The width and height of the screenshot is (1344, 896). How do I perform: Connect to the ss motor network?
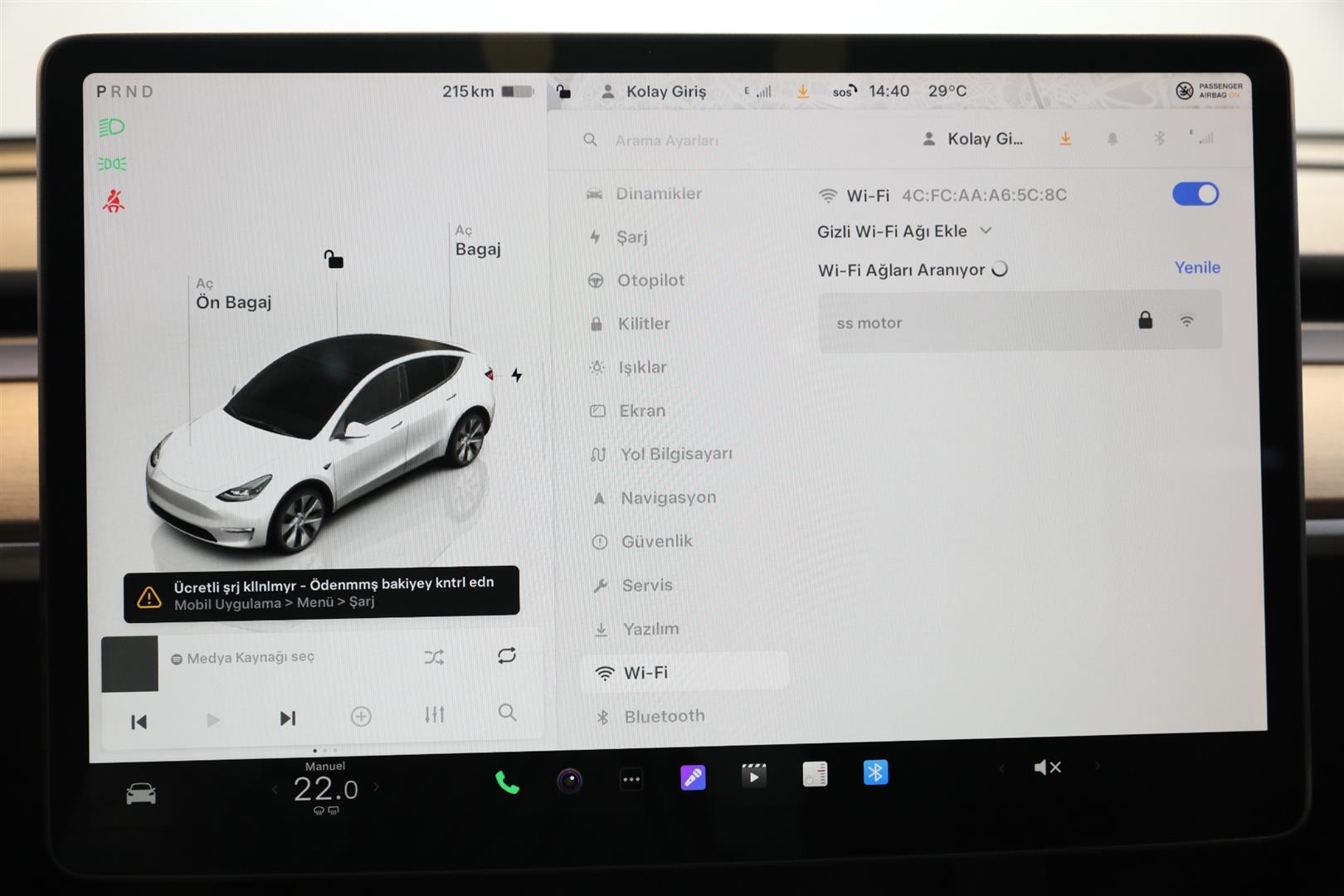pos(1020,322)
